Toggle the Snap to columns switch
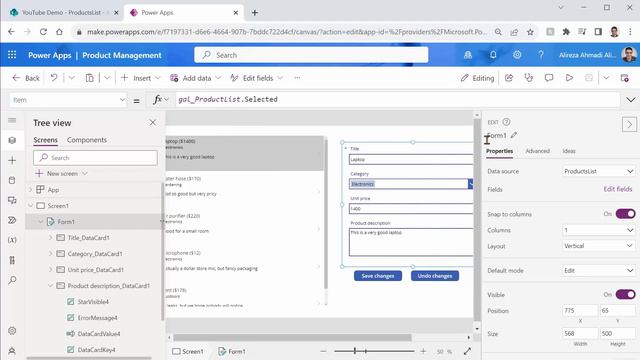 click(625, 214)
